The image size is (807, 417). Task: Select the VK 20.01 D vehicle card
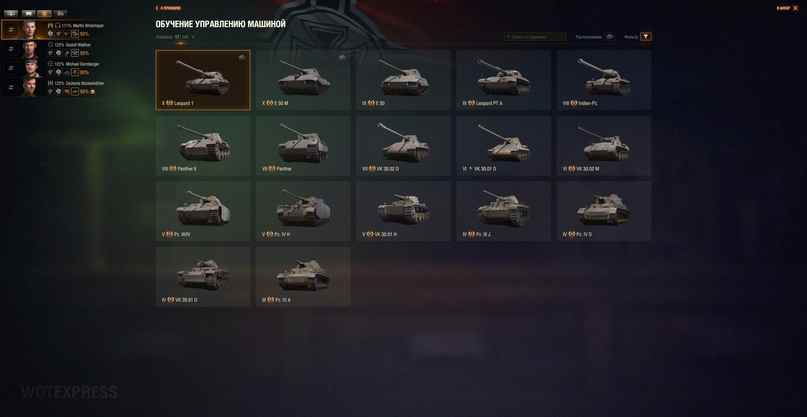(x=203, y=276)
